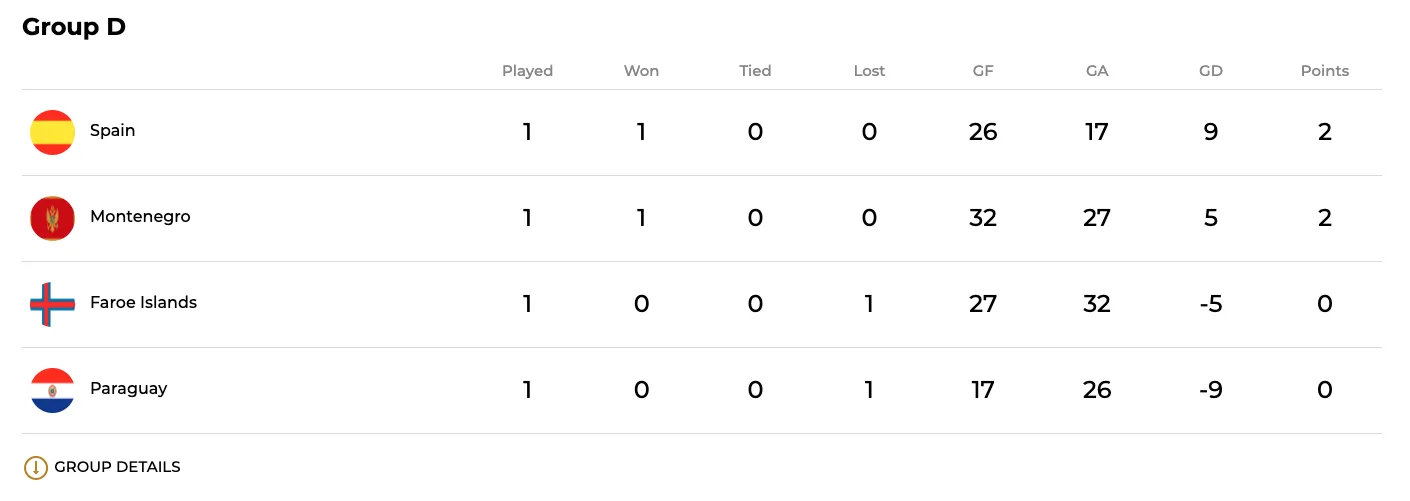The height and width of the screenshot is (501, 1410).
Task: Click the Montenegro flag icon
Action: (52, 218)
